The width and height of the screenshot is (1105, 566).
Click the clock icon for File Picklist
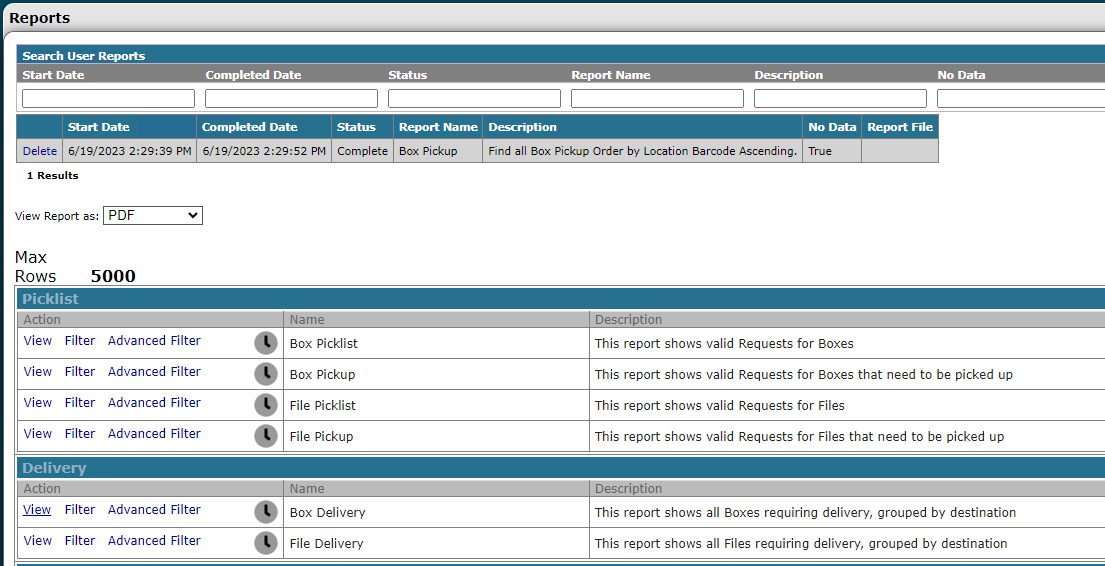coord(265,405)
